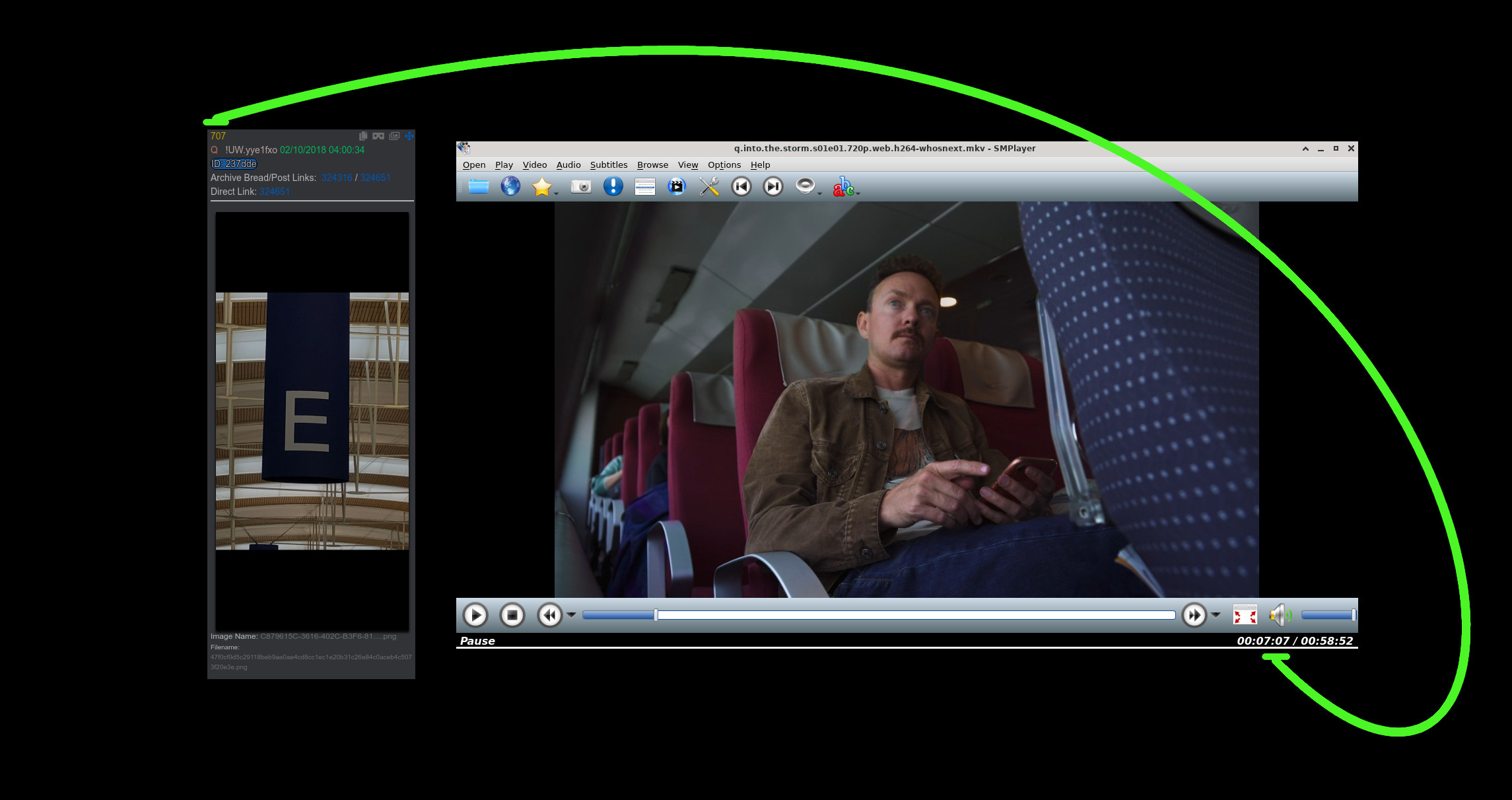This screenshot has height=800, width=1512.
Task: Expand the audio track dropdown arrow
Action: pyautogui.click(x=819, y=193)
